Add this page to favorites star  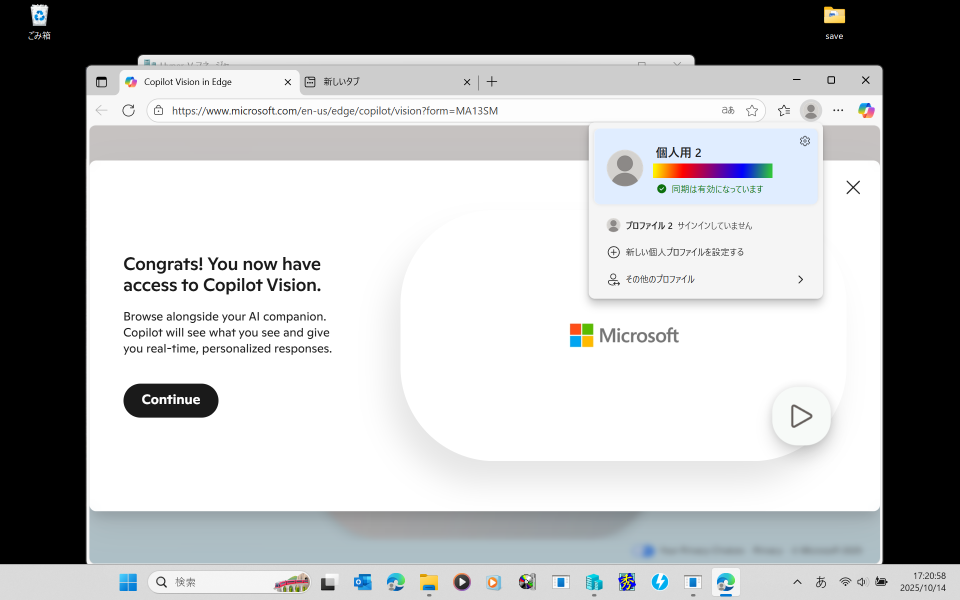[x=752, y=110]
